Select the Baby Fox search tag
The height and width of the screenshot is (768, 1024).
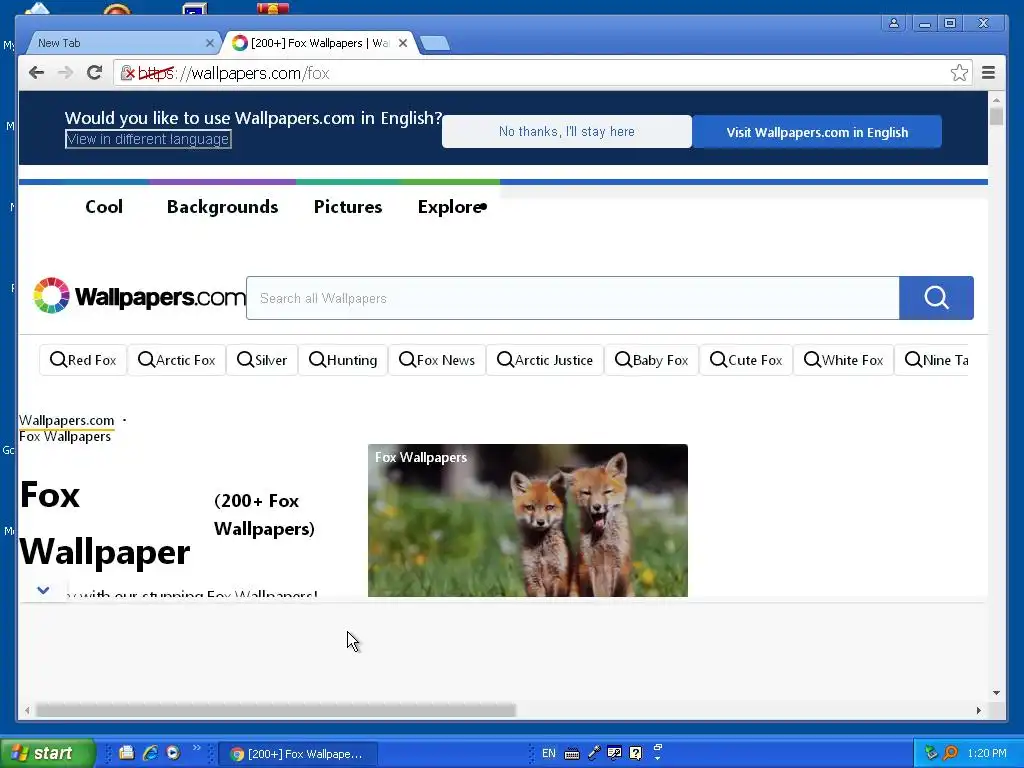[652, 360]
